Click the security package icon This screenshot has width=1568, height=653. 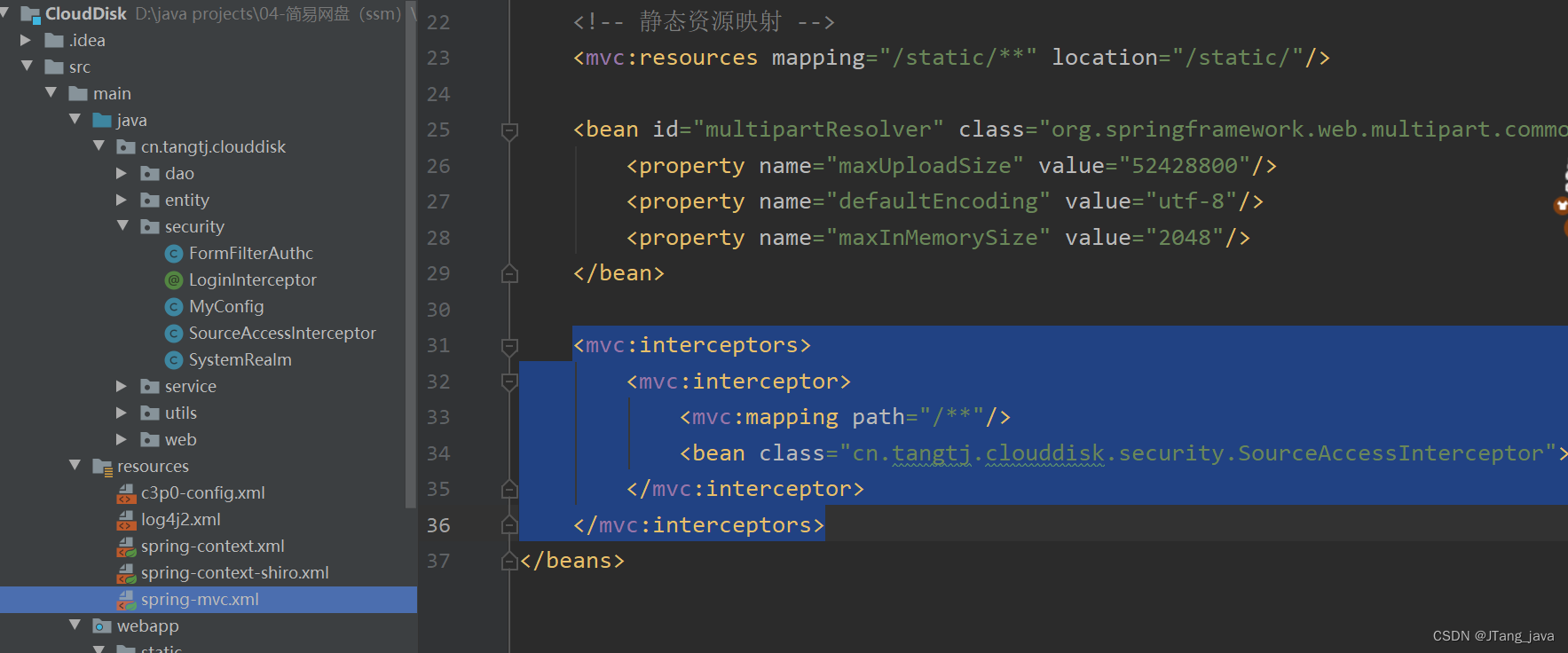150,226
